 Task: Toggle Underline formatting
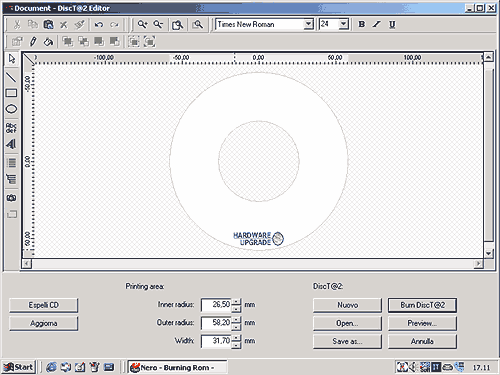point(392,24)
